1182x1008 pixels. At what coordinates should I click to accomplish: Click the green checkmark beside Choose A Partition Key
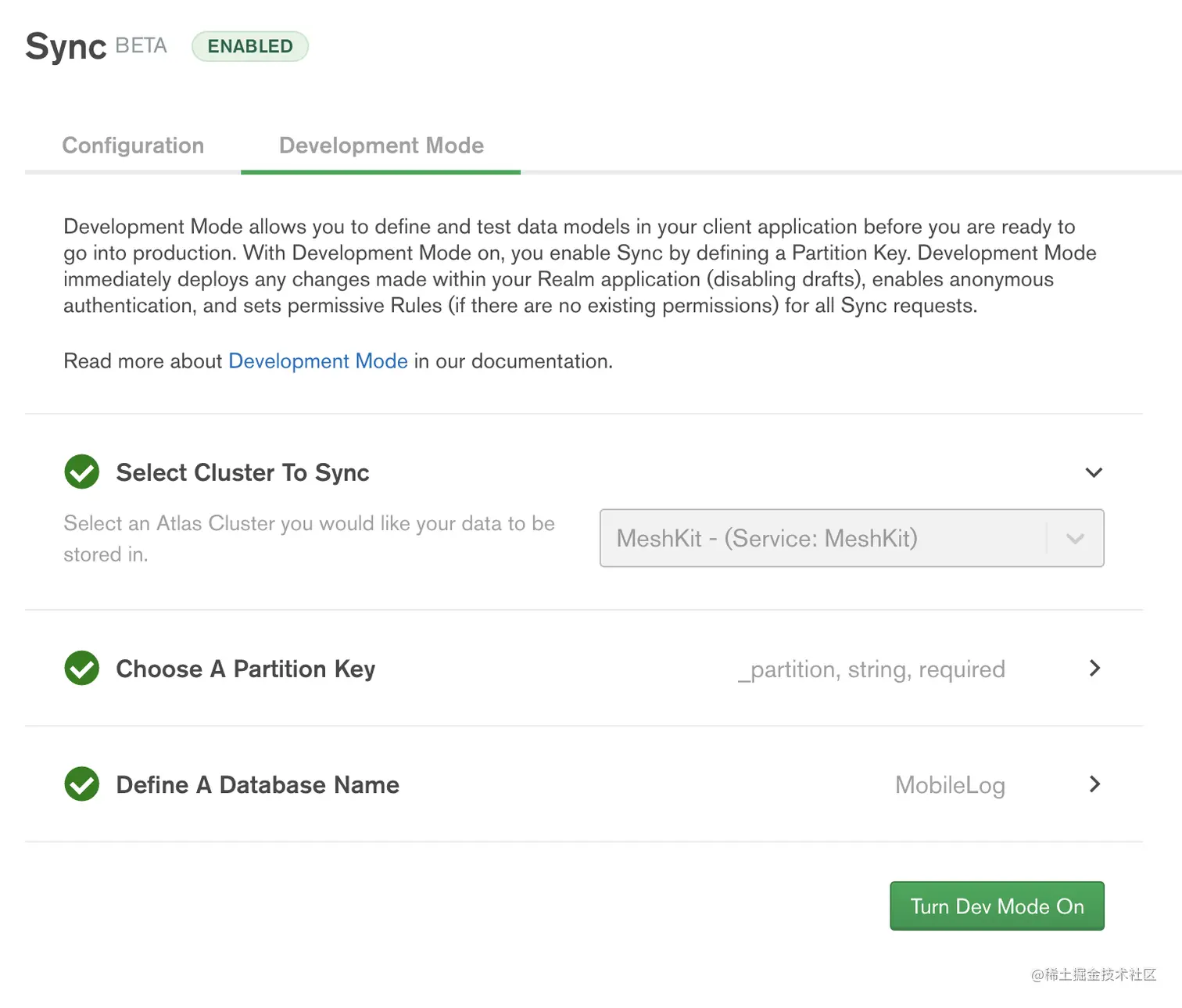82,668
